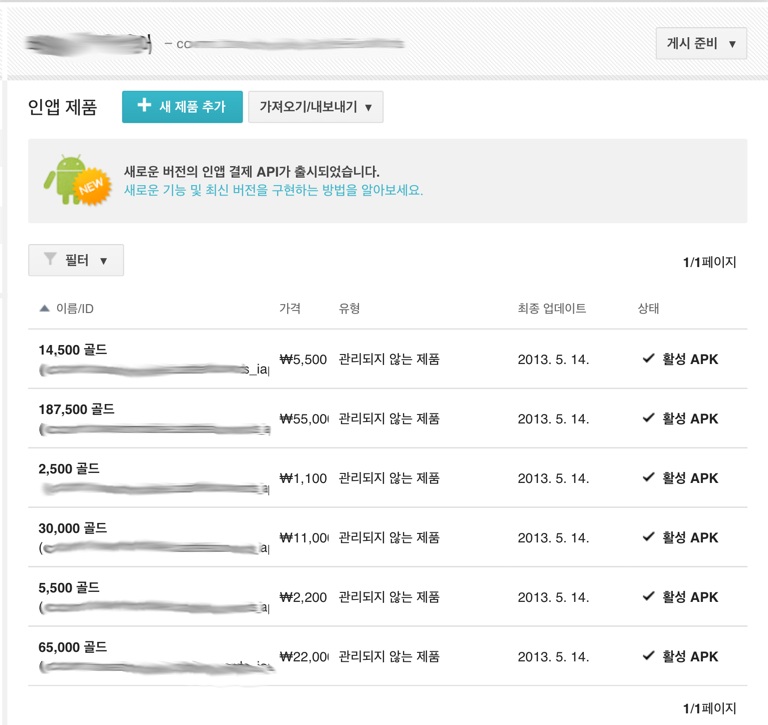Expand the 가져오기/내보내기 menu

point(315,107)
